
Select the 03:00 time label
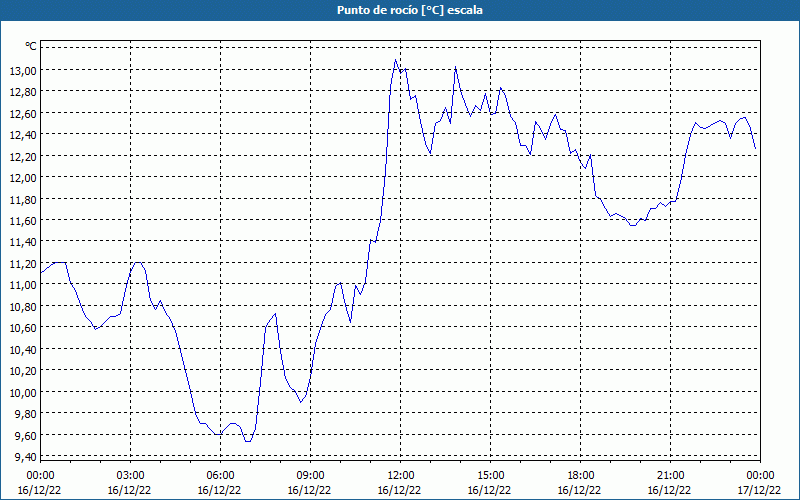coord(130,475)
